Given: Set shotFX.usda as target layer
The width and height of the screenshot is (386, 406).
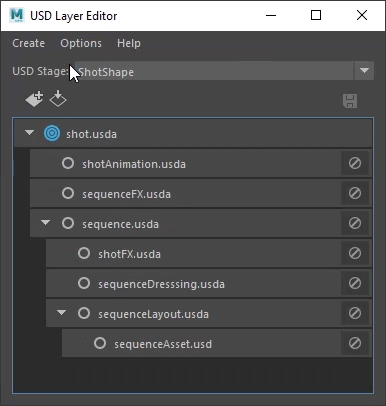Looking at the screenshot, I should click(84, 253).
